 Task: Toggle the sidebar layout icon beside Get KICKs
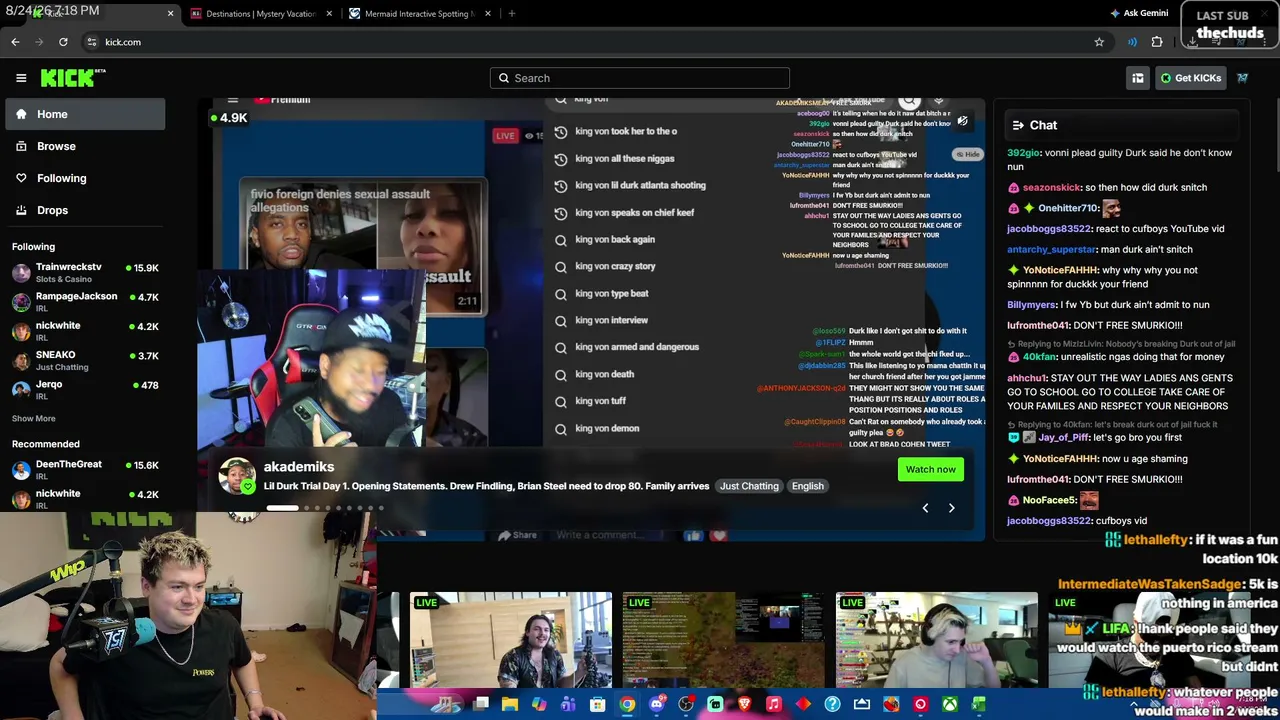tap(1138, 78)
